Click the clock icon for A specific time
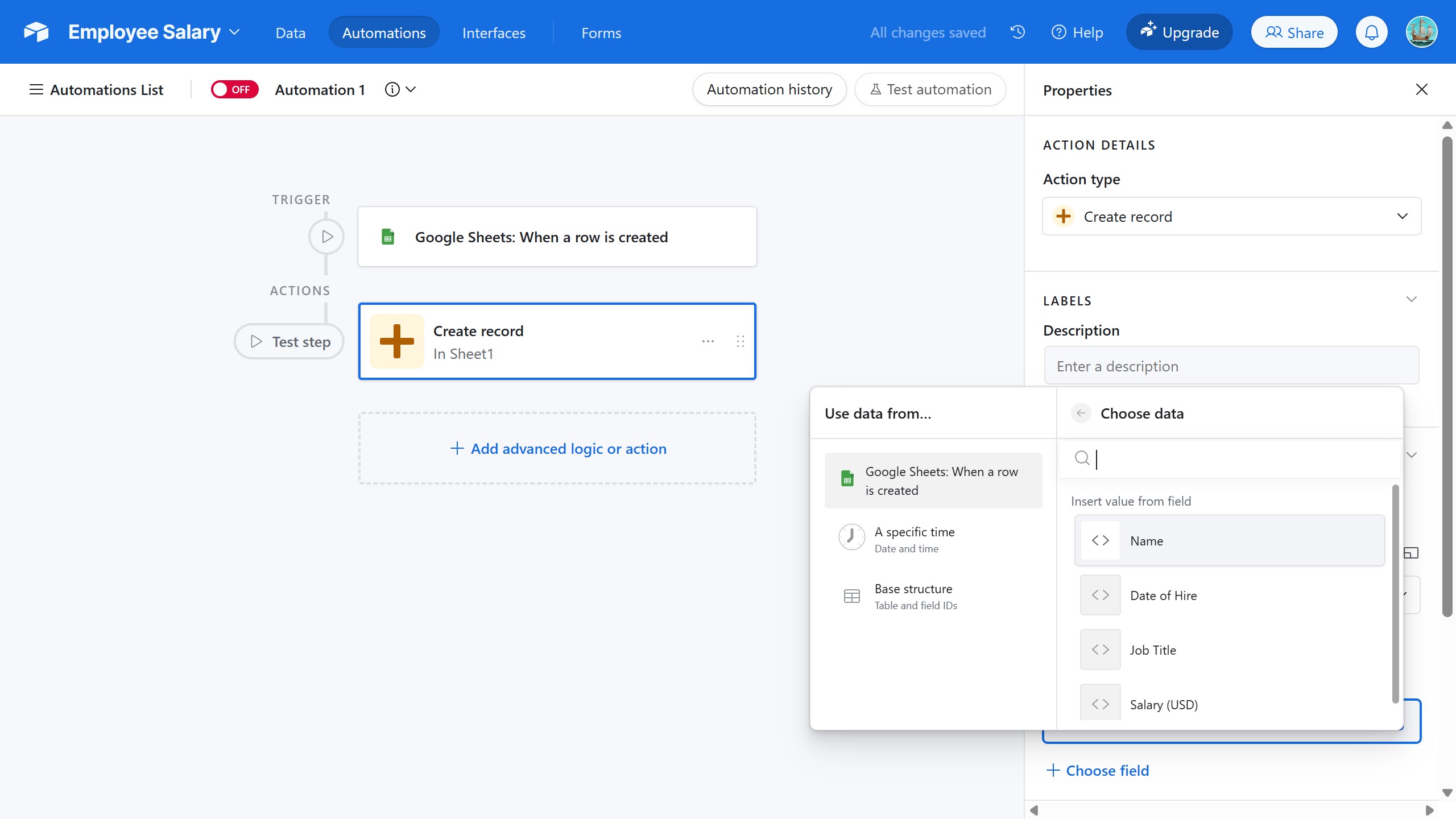This screenshot has width=1456, height=819. coord(851,537)
